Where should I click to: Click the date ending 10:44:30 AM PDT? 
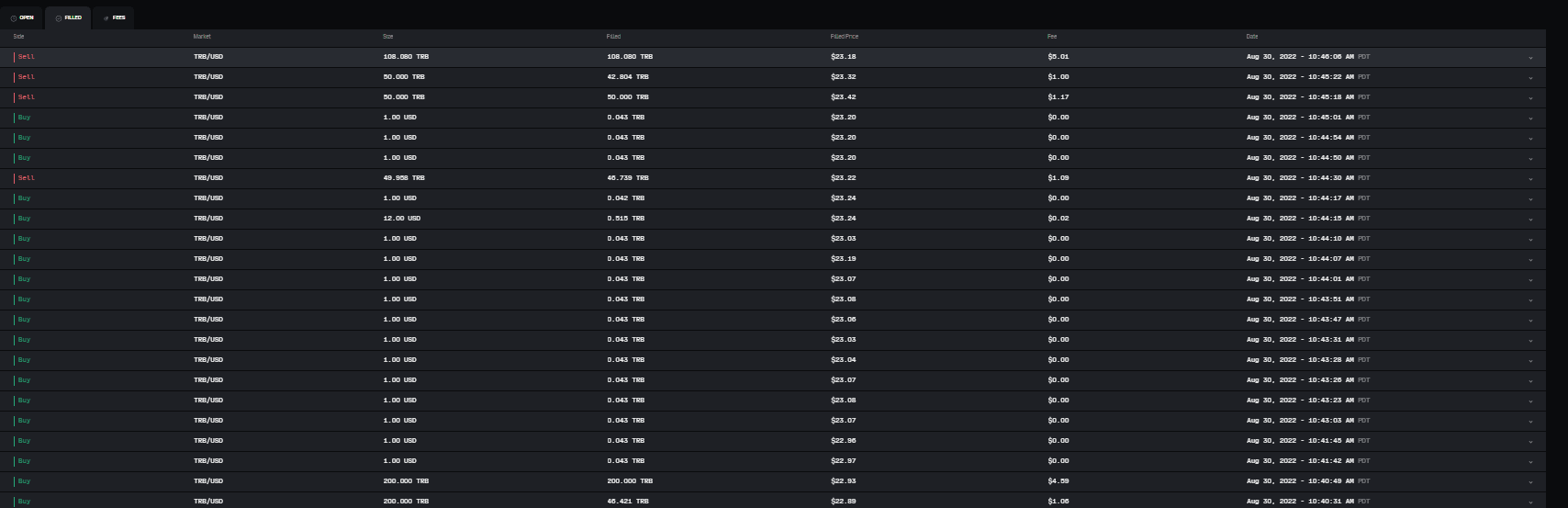click(1308, 178)
